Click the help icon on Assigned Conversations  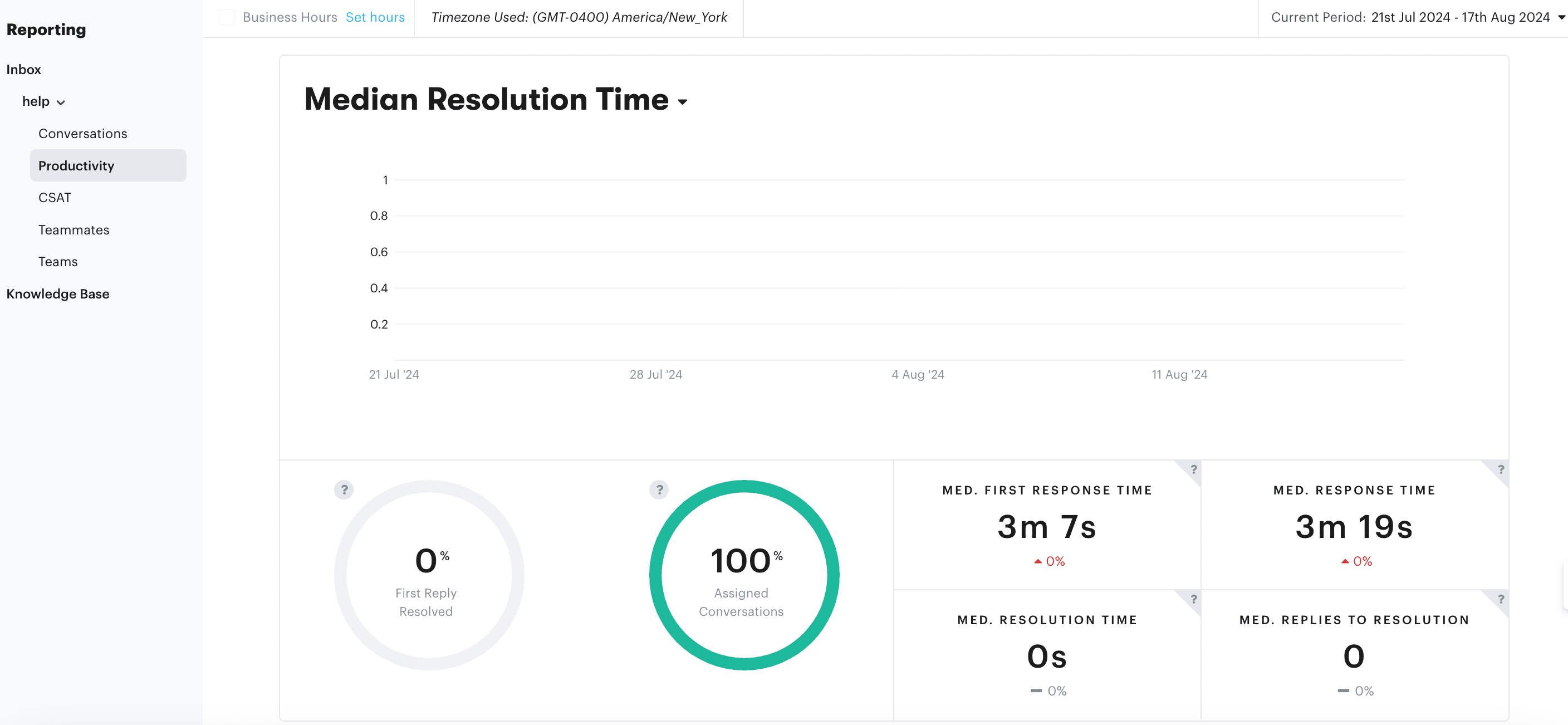[x=659, y=489]
